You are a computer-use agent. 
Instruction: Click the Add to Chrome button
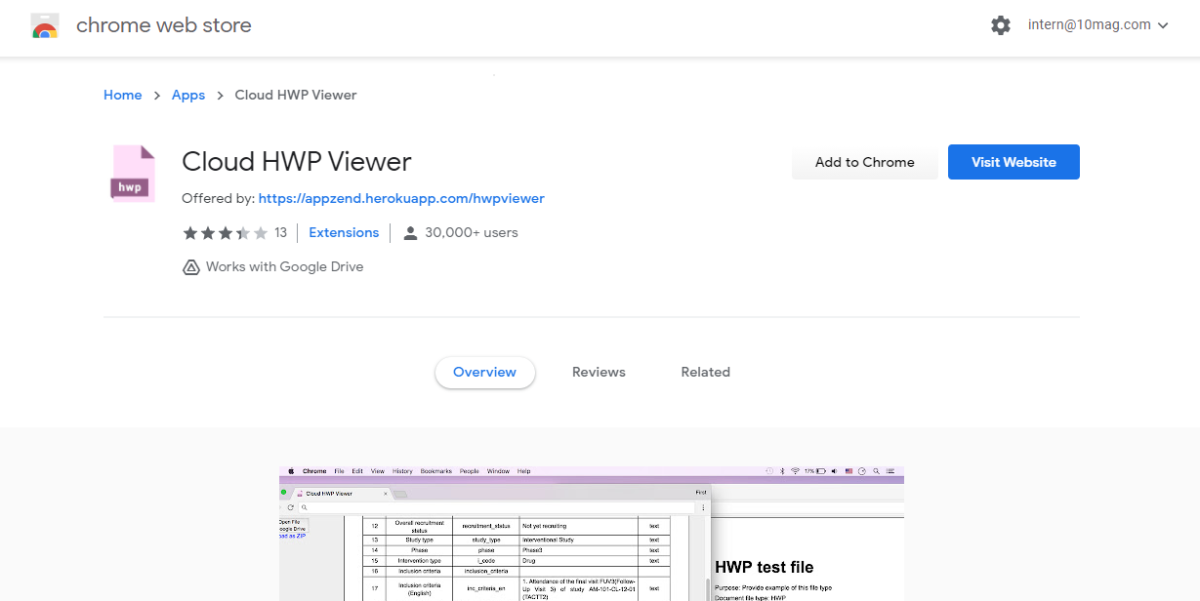click(x=865, y=162)
